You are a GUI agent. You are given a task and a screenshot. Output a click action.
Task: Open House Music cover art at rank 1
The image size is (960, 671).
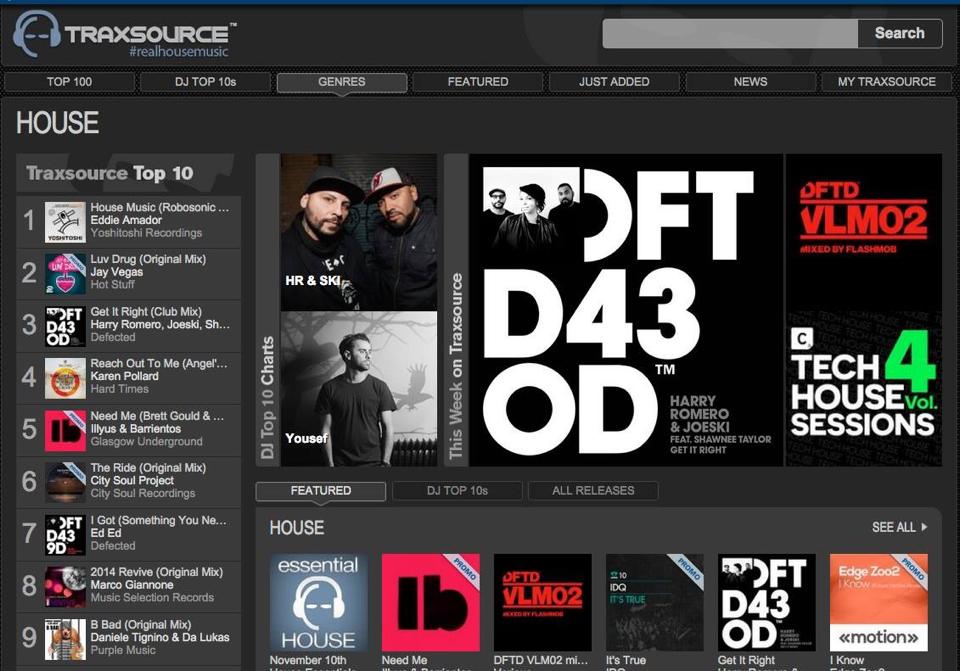(65, 222)
